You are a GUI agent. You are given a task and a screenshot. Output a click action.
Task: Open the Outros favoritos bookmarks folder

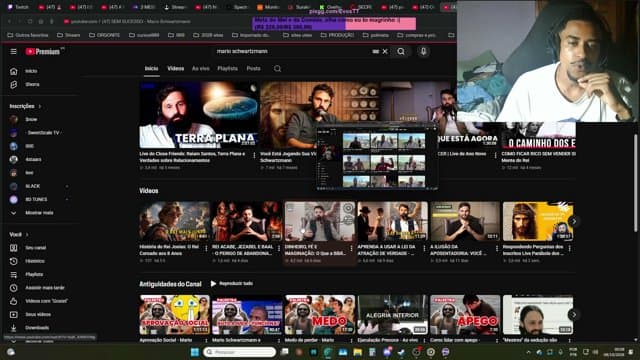click(28, 36)
